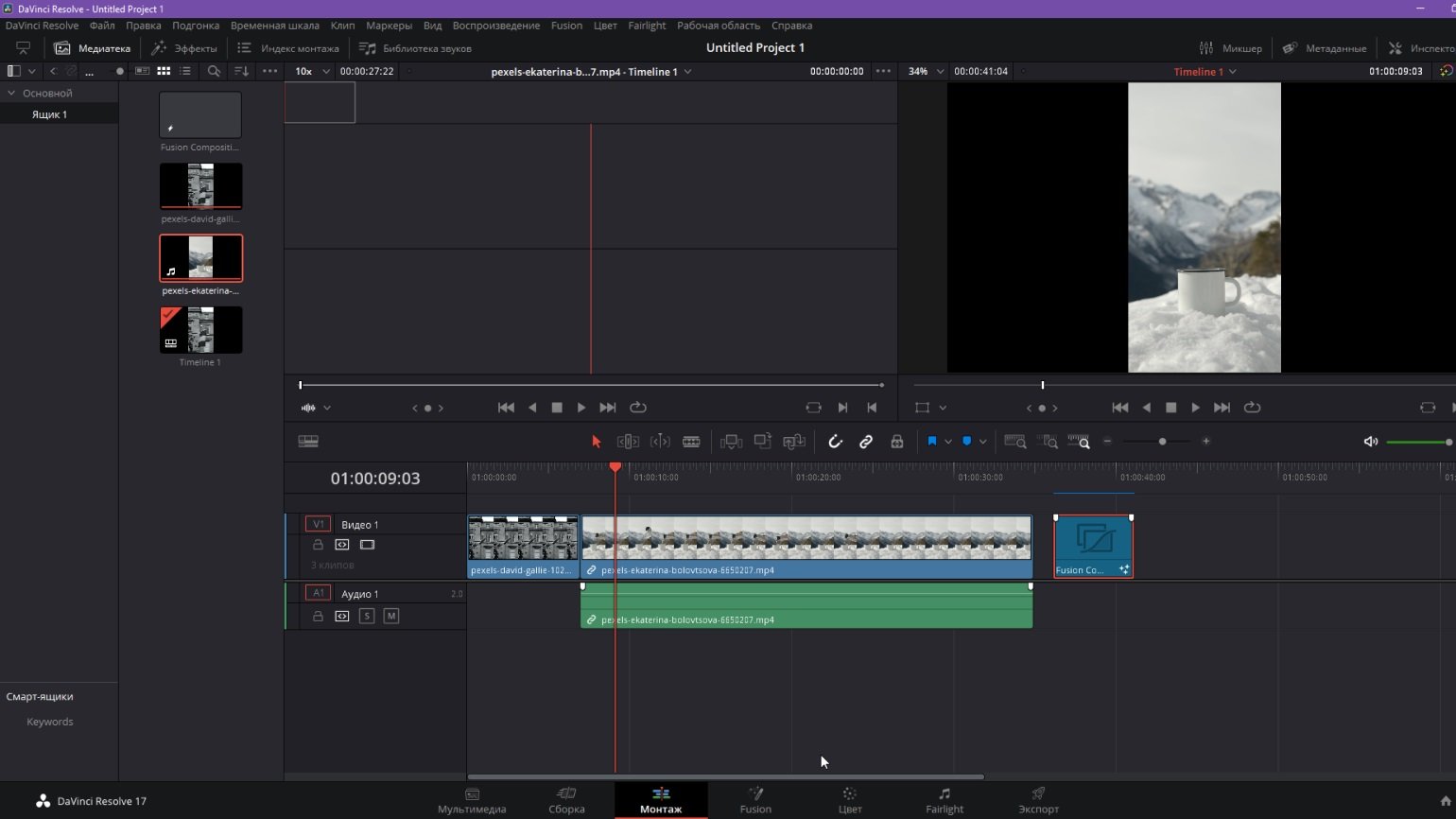Screen dimensions: 1456x819
Task: Toggle the Linked selection chain icon
Action: (x=866, y=442)
